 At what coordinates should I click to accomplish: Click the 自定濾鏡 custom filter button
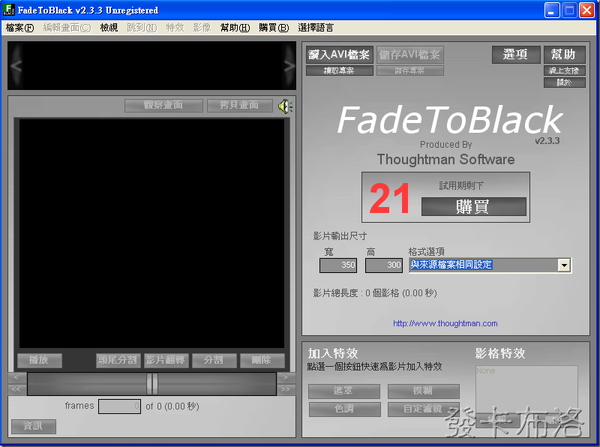click(x=423, y=409)
